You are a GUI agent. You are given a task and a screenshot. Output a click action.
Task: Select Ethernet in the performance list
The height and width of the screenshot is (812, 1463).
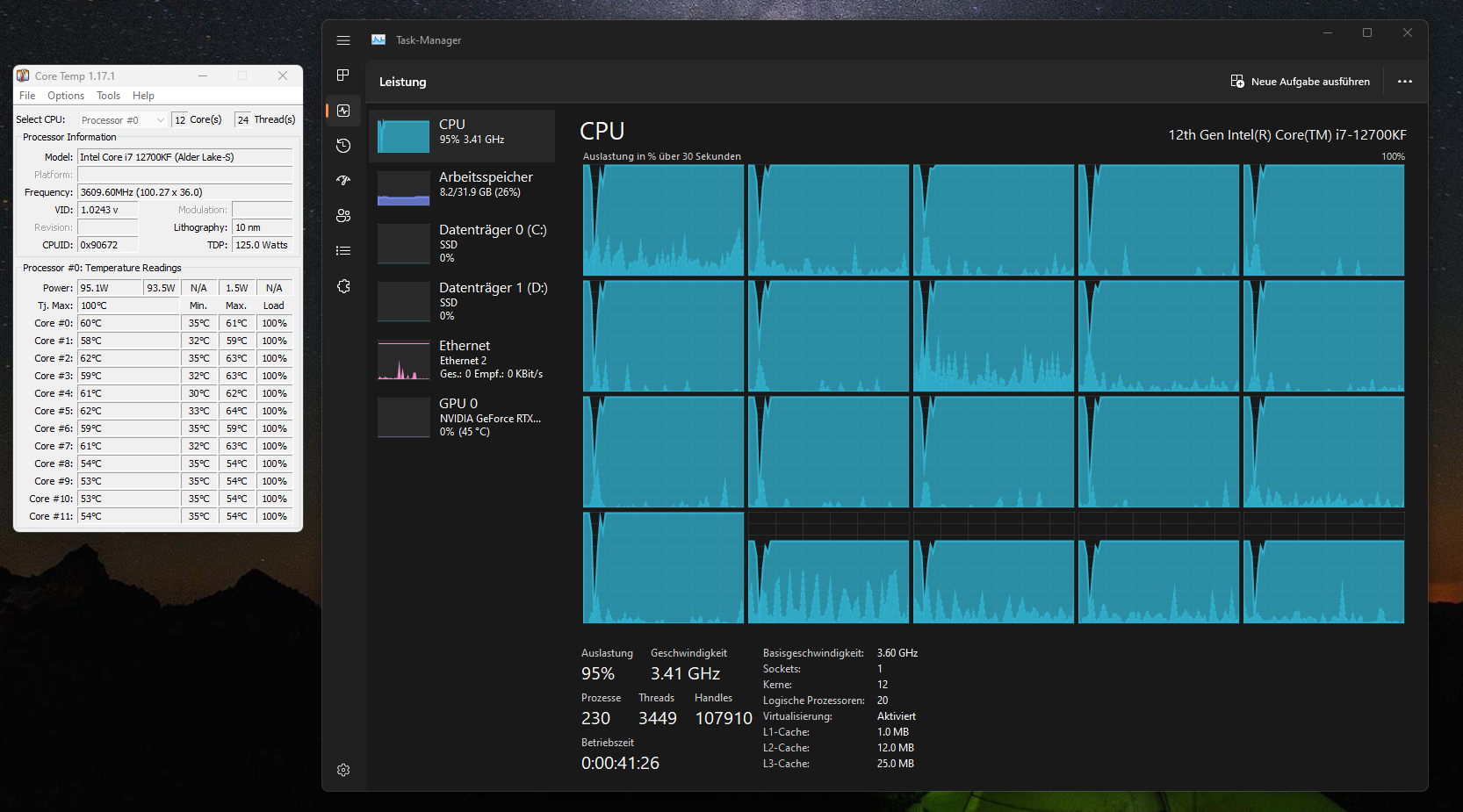[462, 359]
